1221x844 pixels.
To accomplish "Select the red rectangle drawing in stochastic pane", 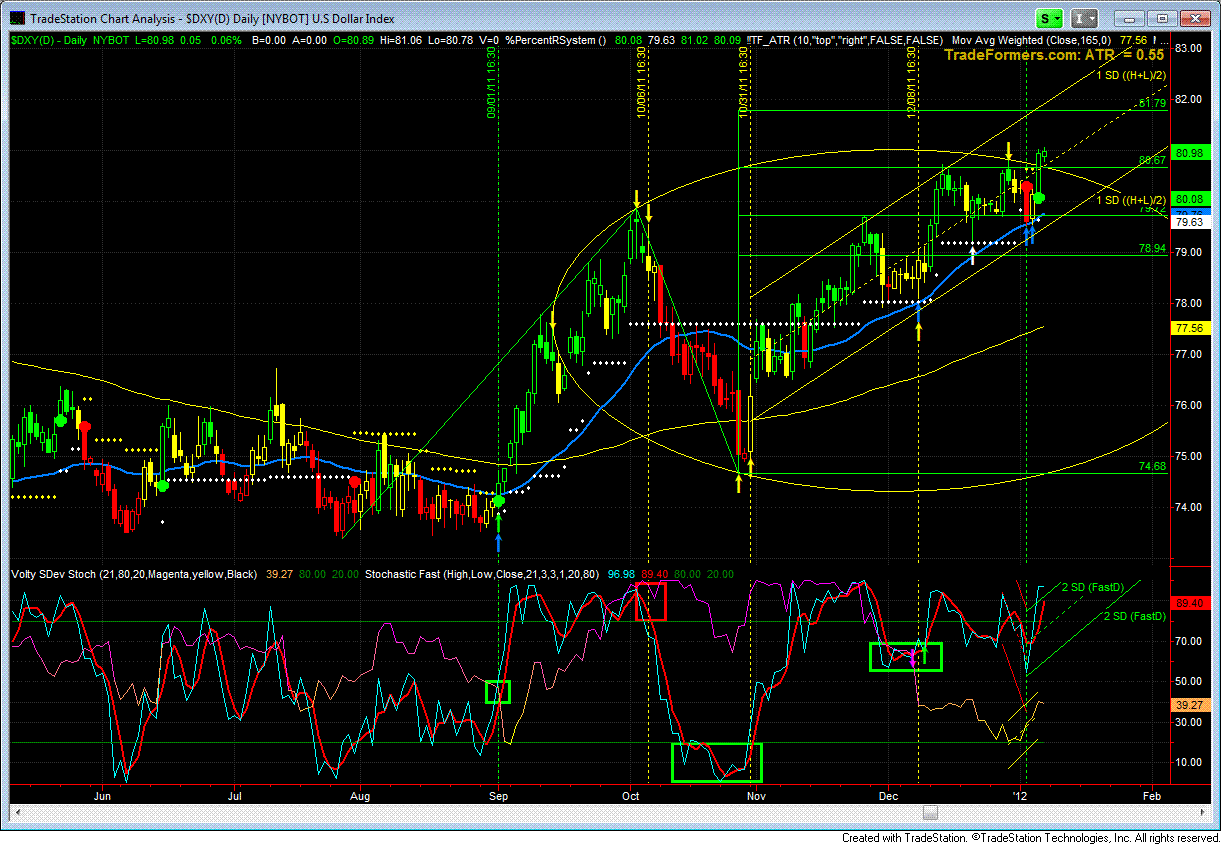I will pos(651,602).
